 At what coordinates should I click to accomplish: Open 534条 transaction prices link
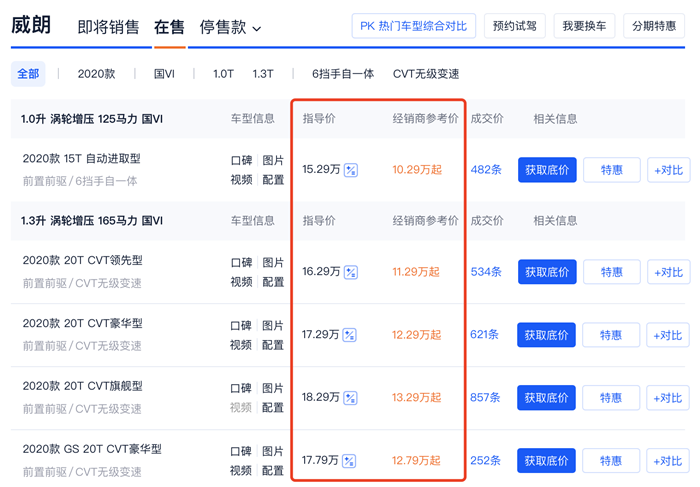click(486, 272)
